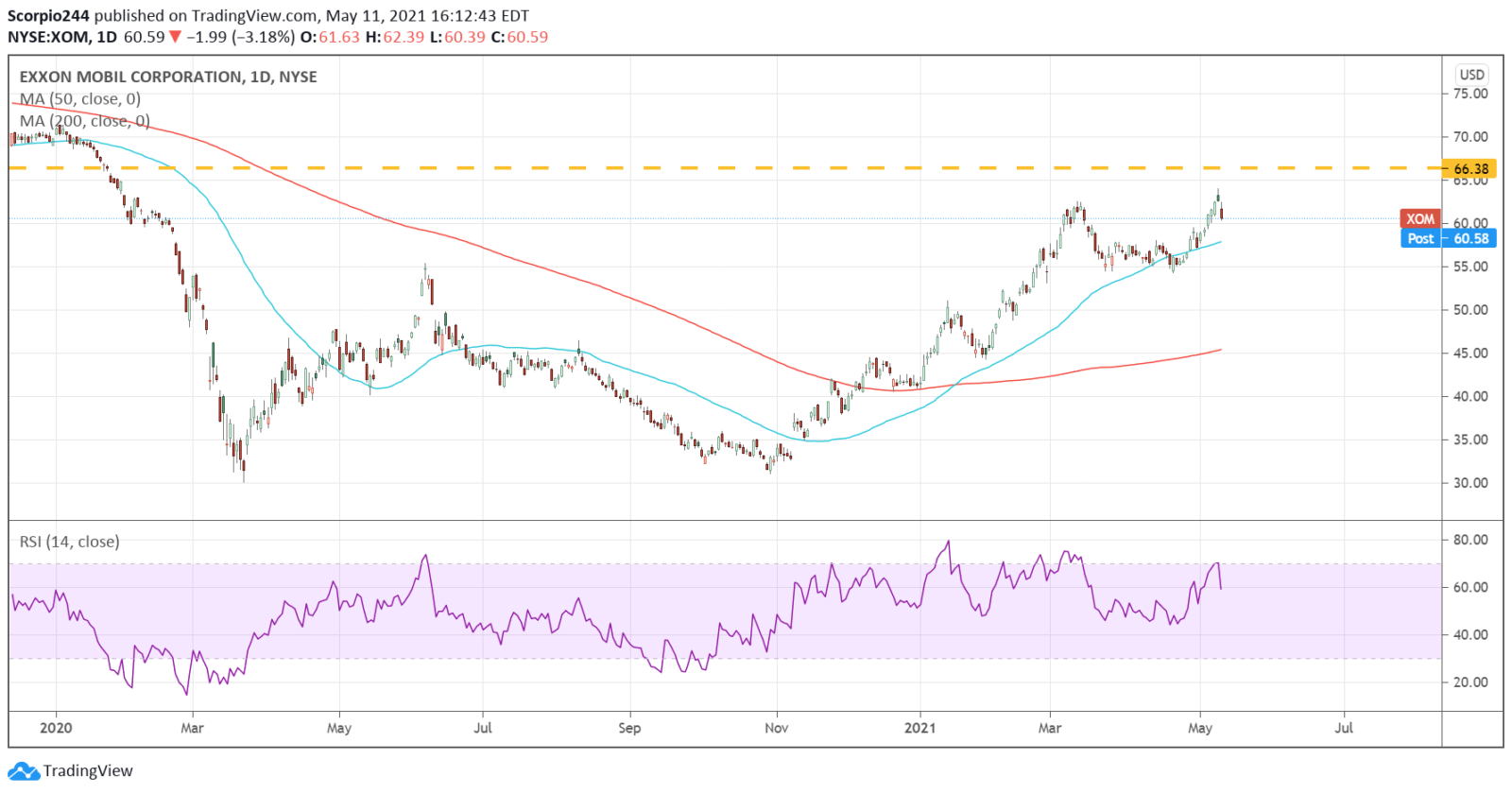Open the USD currency selector
1512x794 pixels.
(1471, 75)
